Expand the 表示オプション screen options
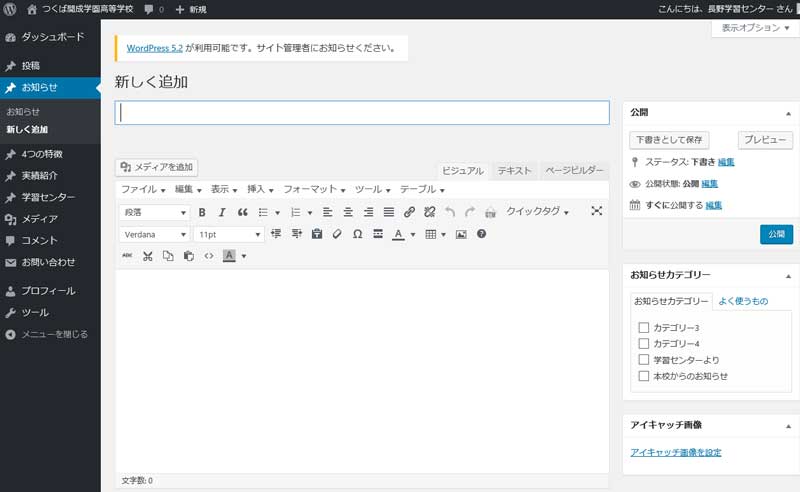 (x=755, y=28)
